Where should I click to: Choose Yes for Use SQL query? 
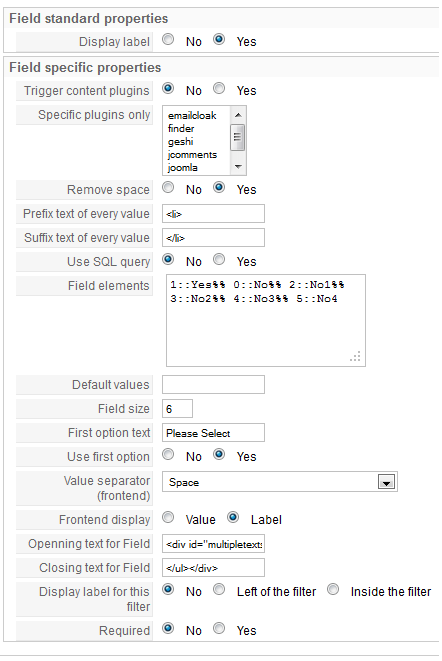[219, 260]
